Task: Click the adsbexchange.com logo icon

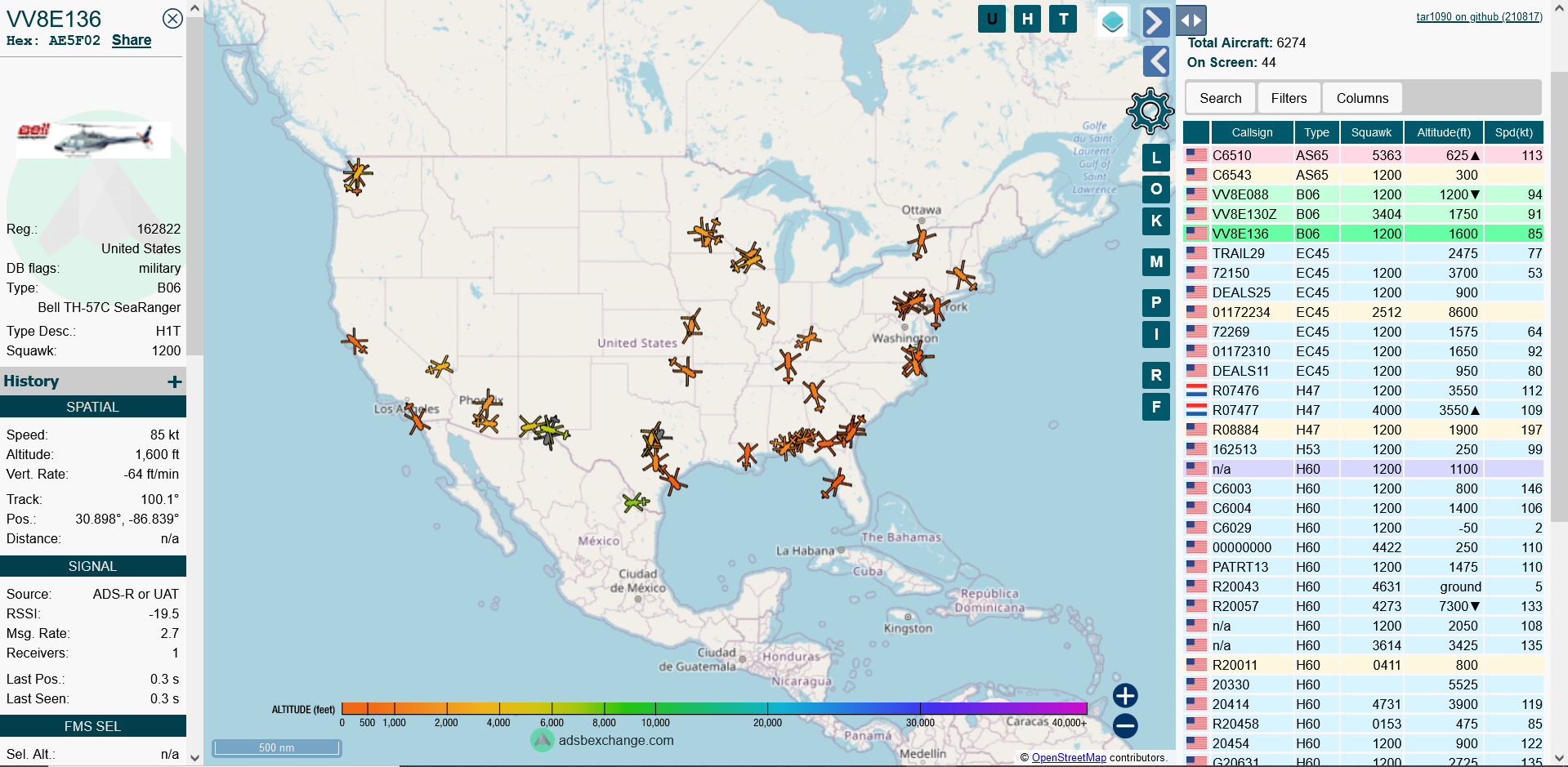Action: click(542, 741)
